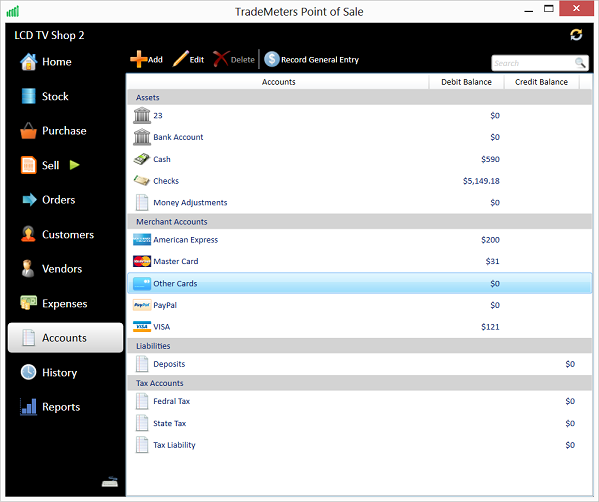The width and height of the screenshot is (599, 502).
Task: Click the Assets group header
Action: 359,97
